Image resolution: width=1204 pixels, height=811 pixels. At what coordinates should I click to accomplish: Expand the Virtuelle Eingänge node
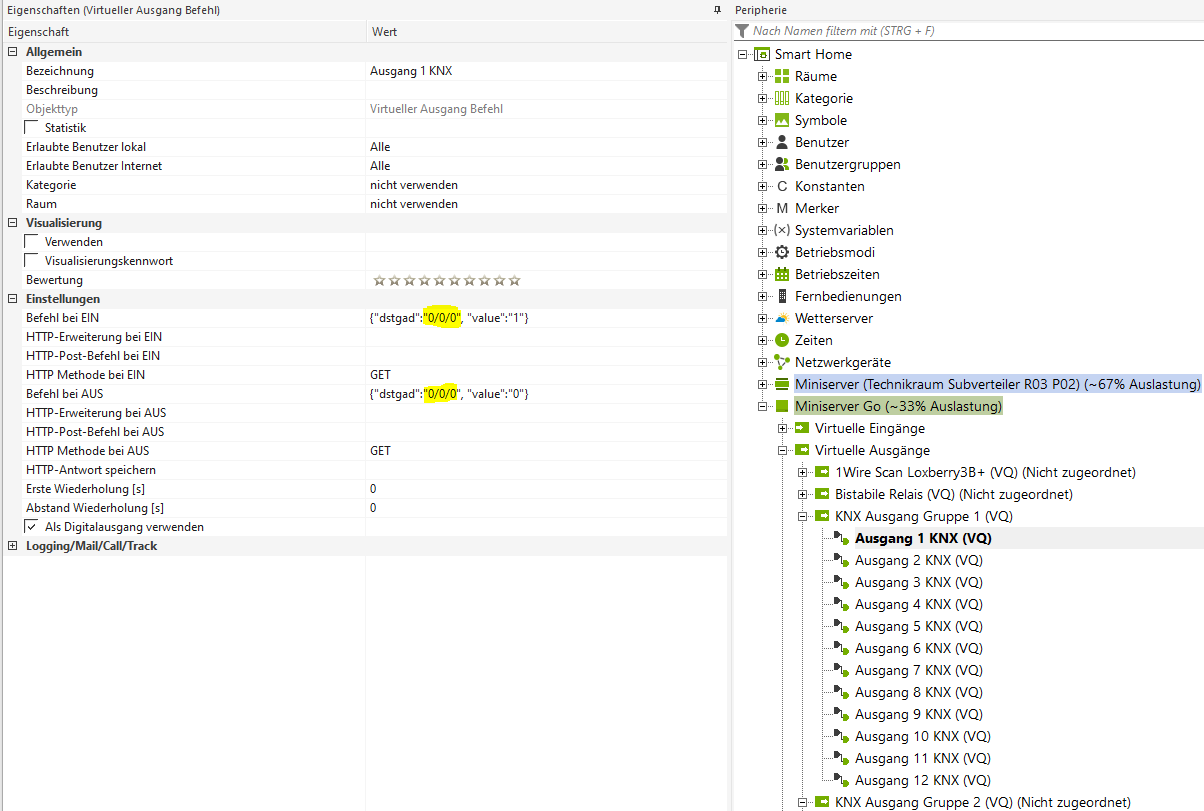[x=782, y=429]
